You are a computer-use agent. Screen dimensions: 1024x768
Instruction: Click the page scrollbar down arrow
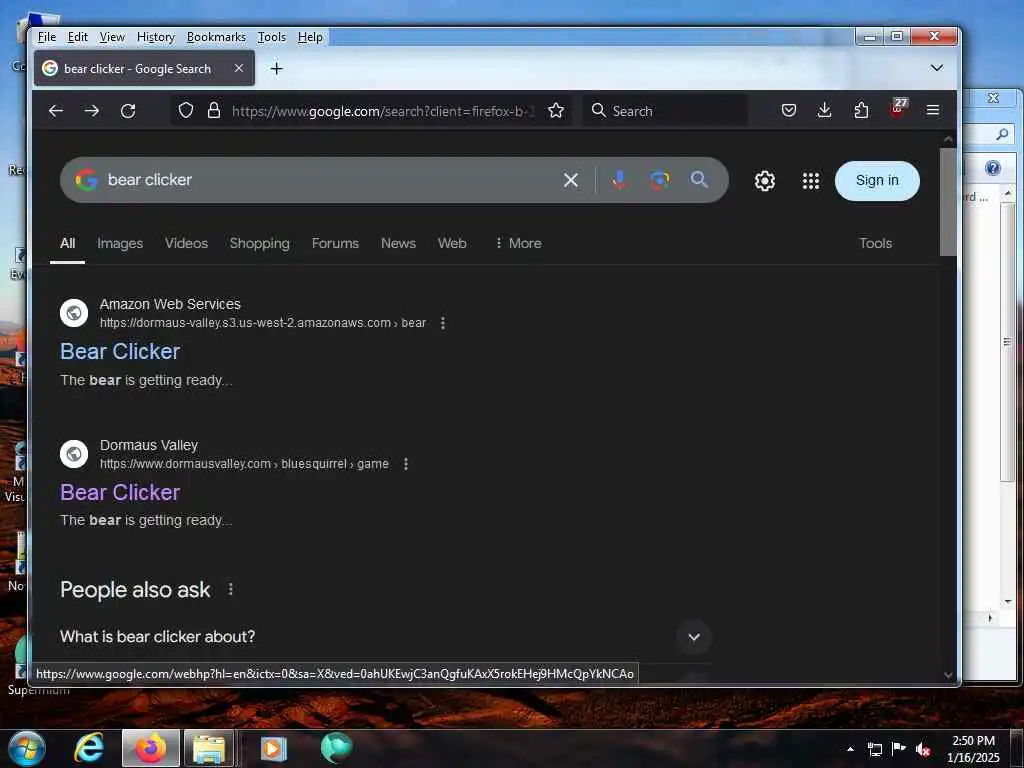click(948, 675)
